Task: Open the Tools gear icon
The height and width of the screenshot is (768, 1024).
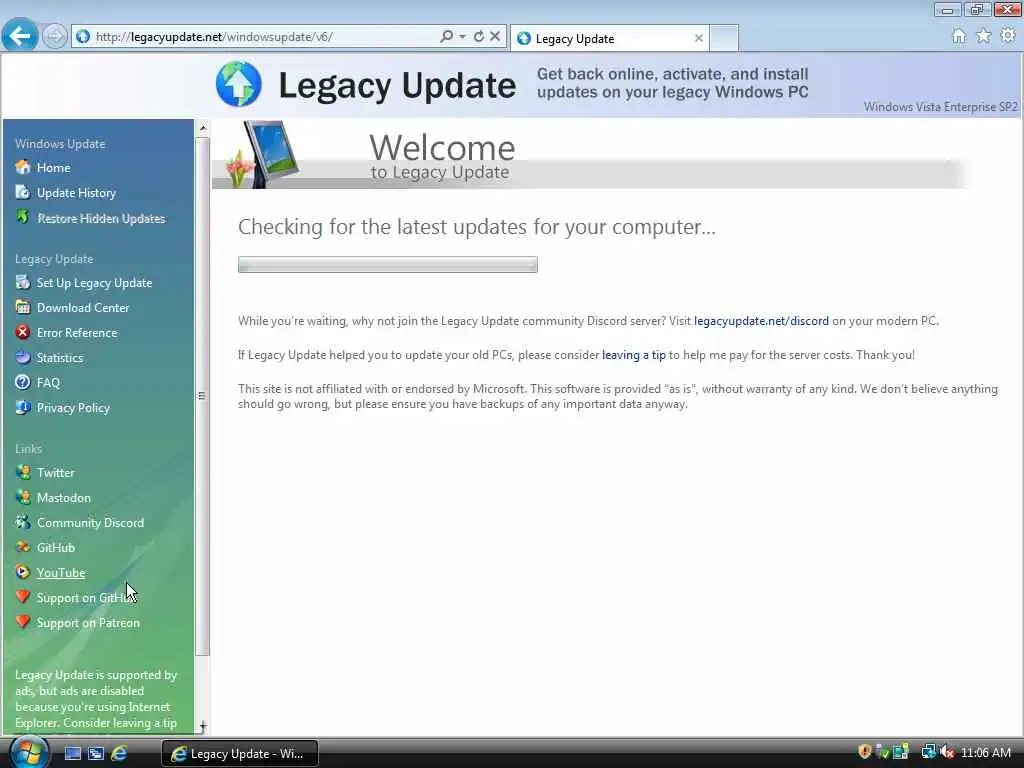Action: tap(1008, 36)
